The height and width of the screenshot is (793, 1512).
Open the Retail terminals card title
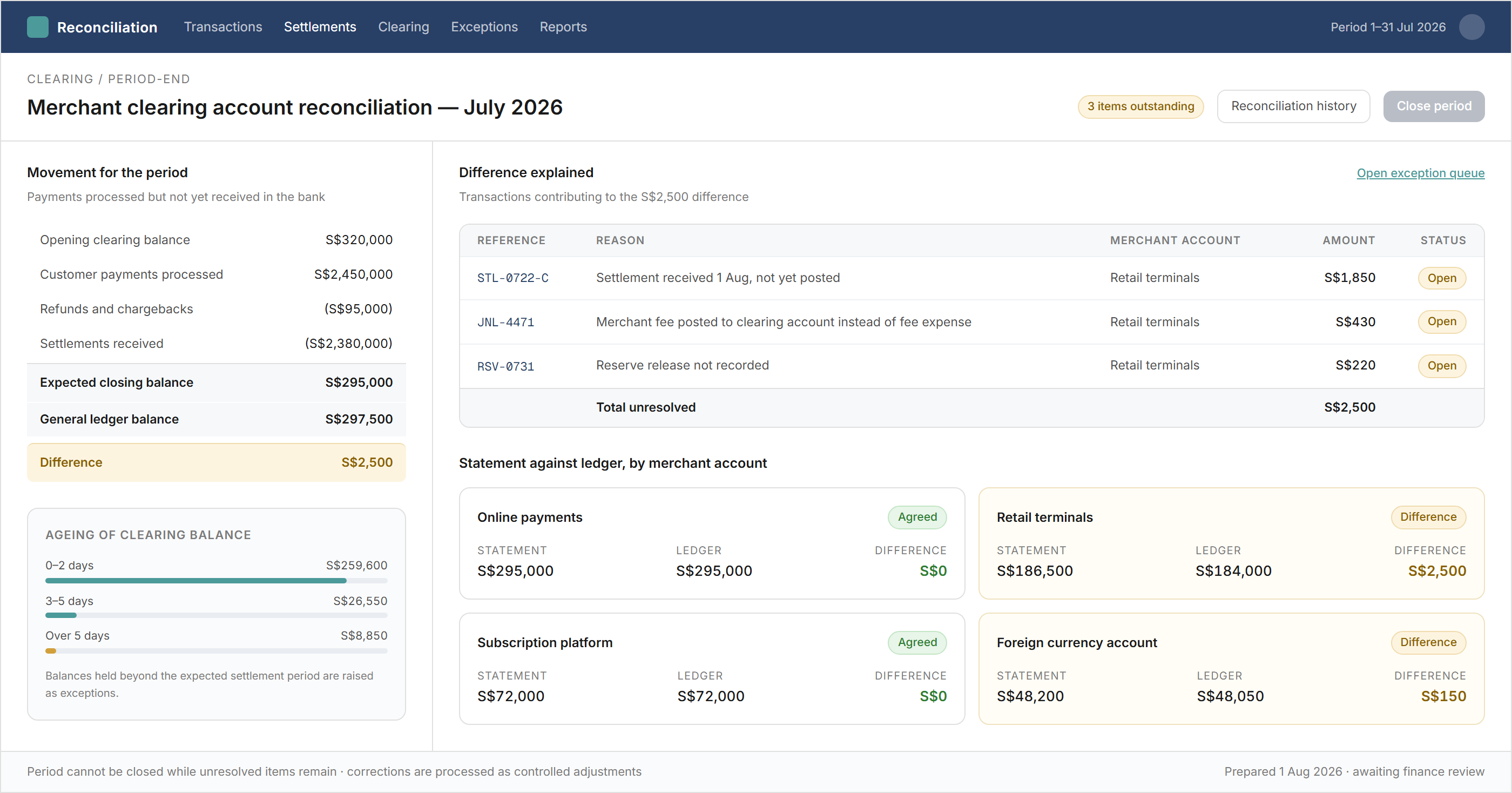click(x=1044, y=517)
